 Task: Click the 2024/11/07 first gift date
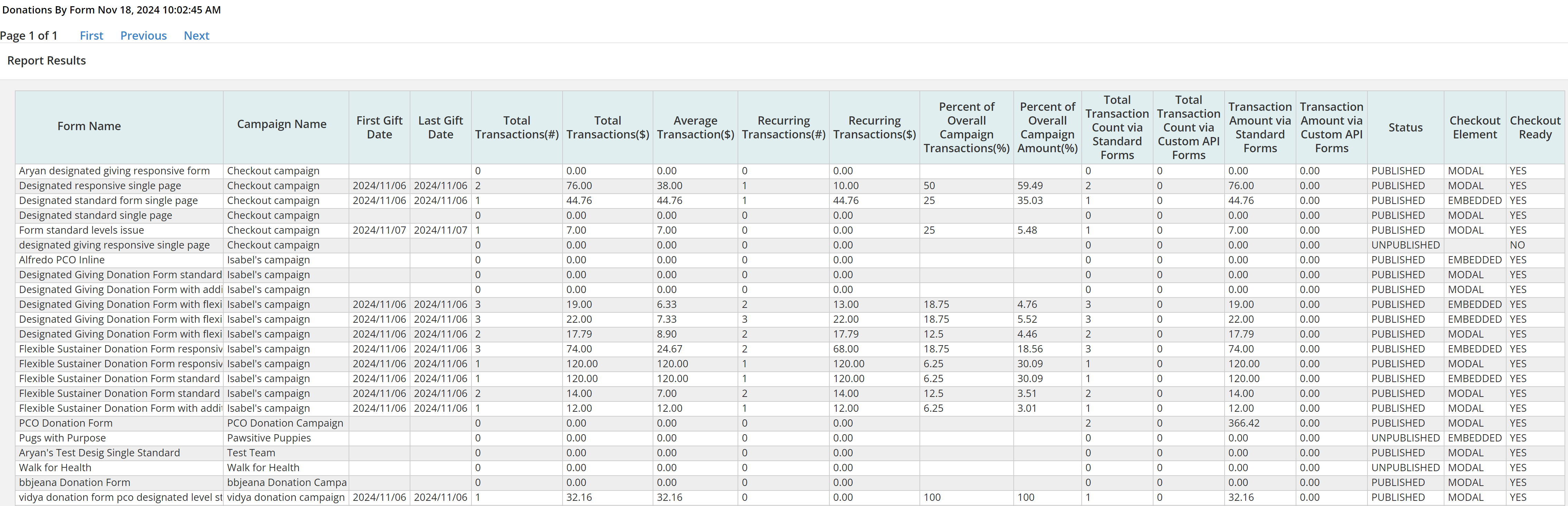pos(379,230)
